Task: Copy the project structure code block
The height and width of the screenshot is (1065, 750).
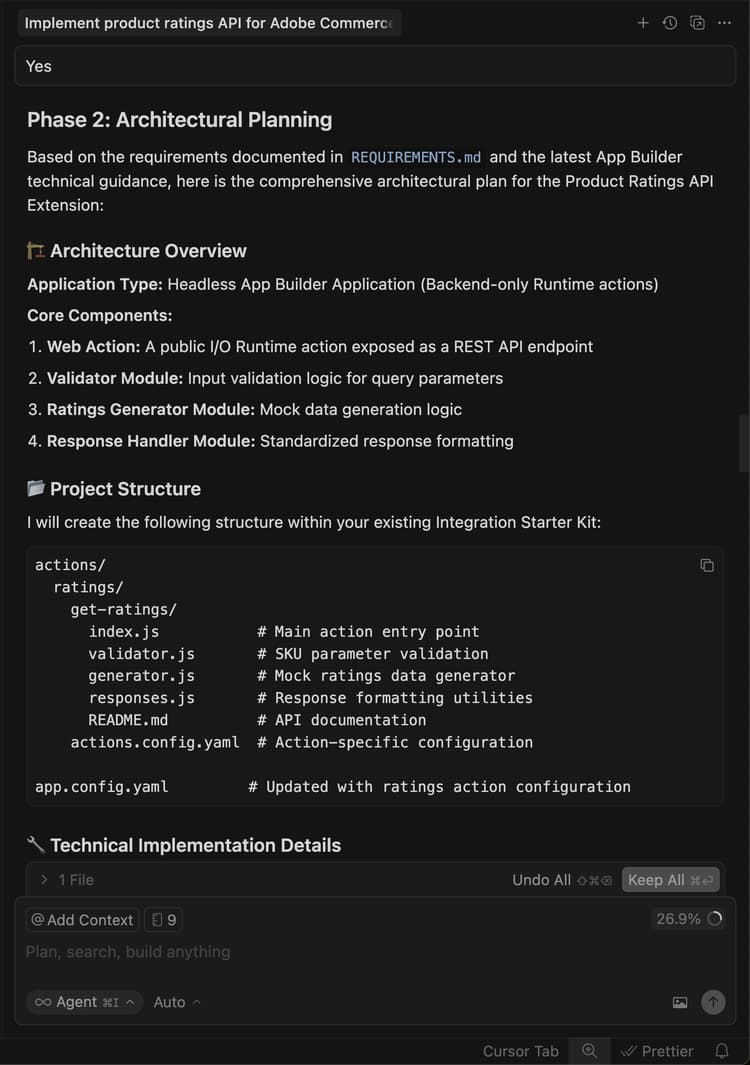Action: click(x=707, y=565)
